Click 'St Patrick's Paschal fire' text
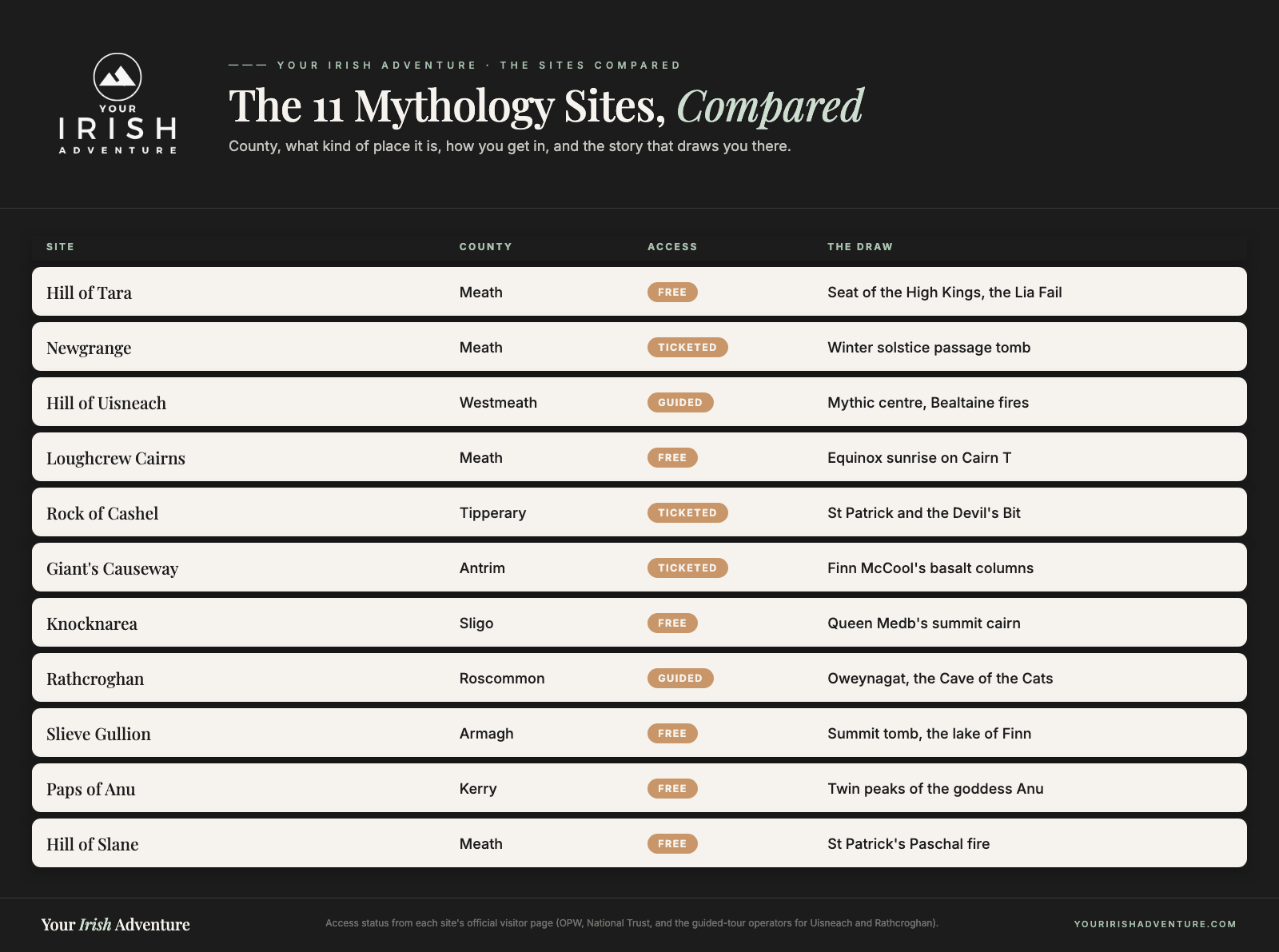 pyautogui.click(x=908, y=844)
